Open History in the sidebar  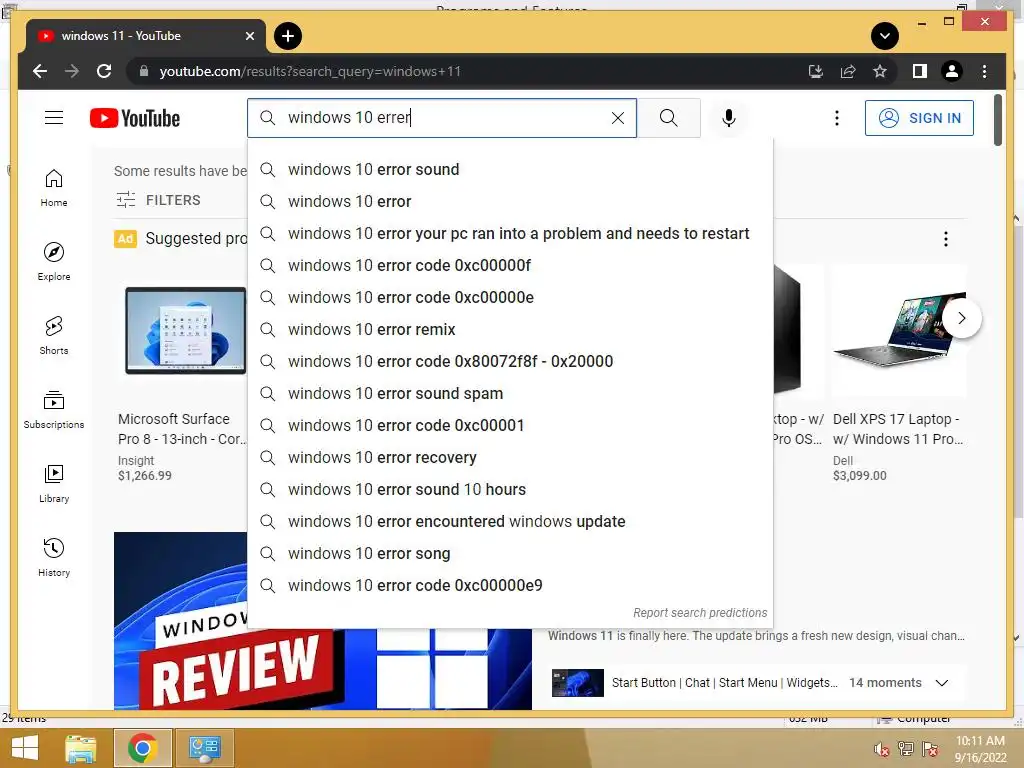[x=54, y=558]
